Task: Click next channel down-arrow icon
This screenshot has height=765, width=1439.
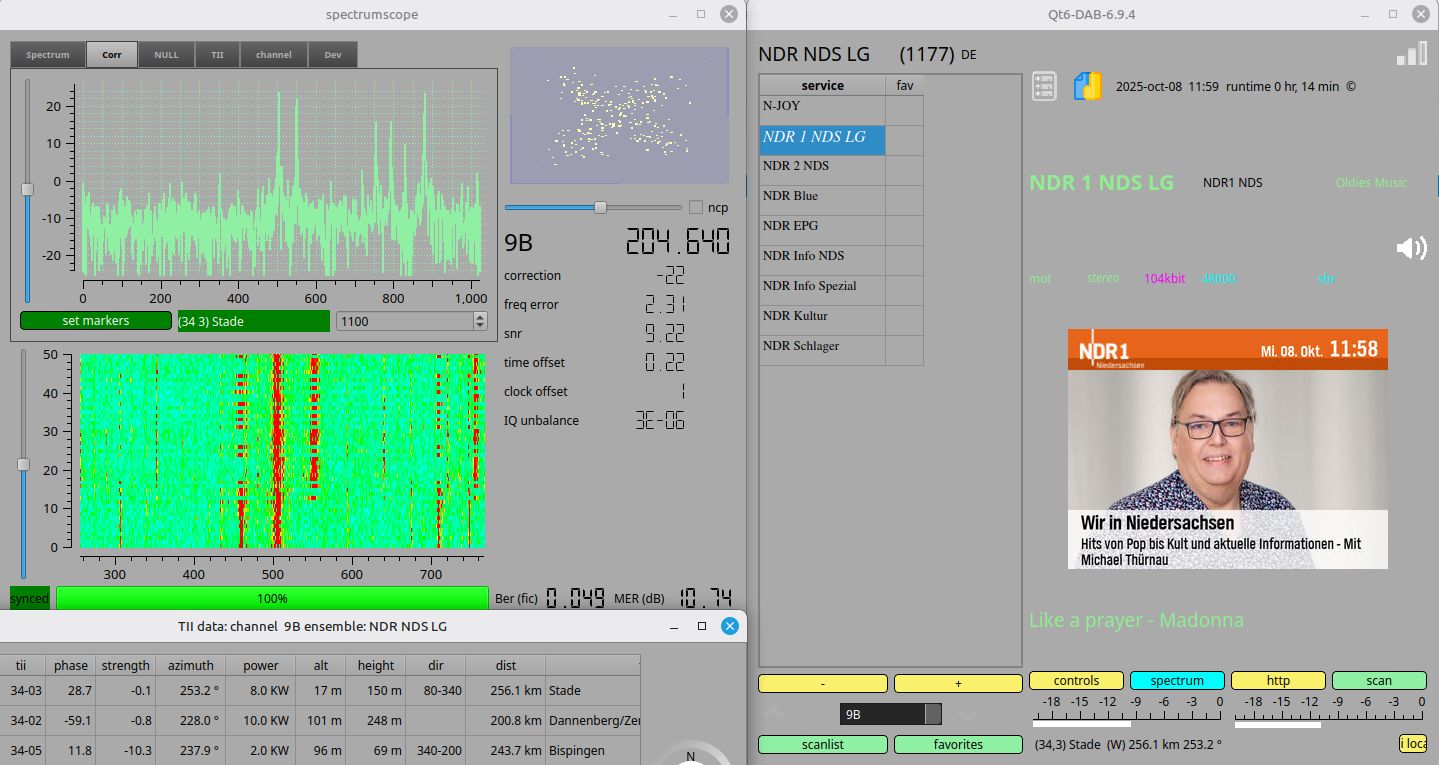Action: (x=967, y=714)
